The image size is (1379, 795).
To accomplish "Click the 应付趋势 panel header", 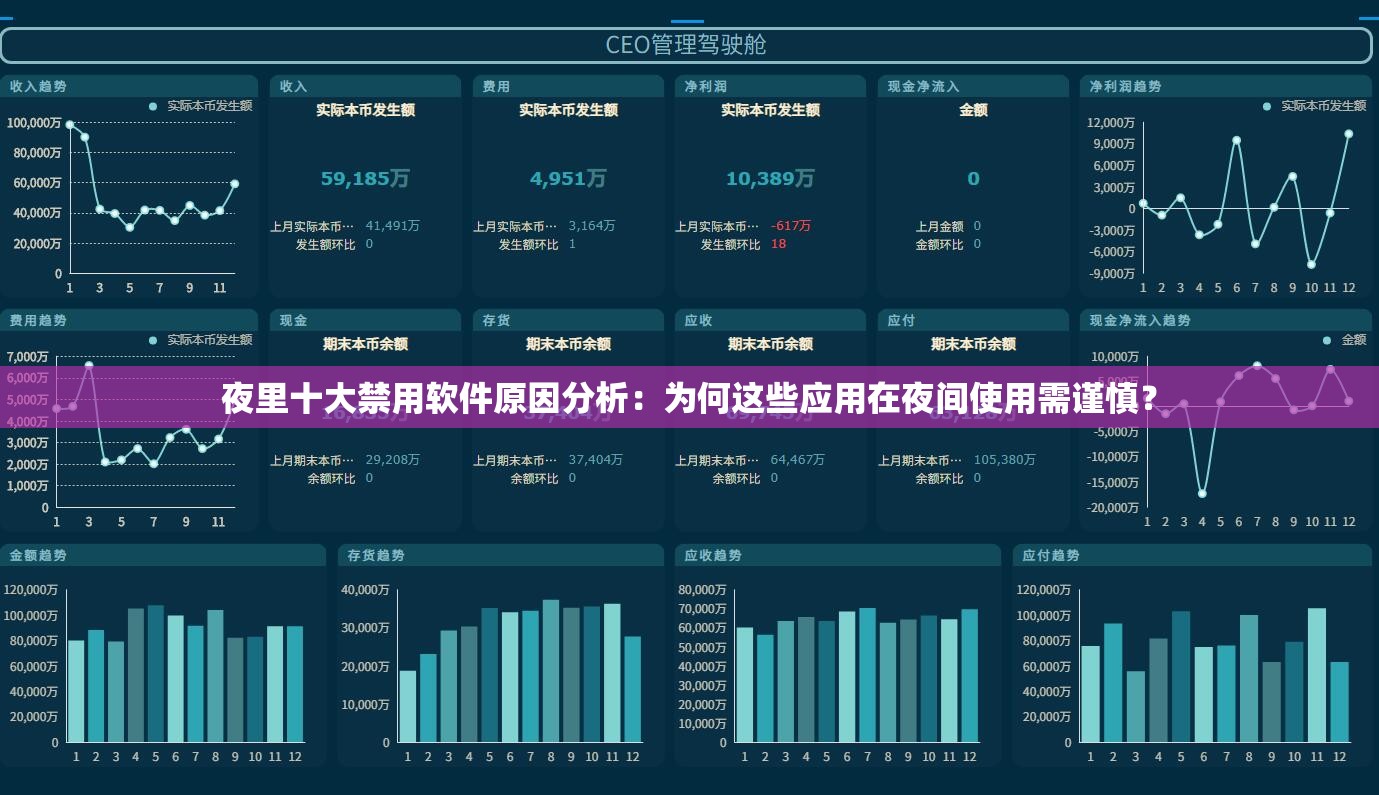I will pos(1192,555).
